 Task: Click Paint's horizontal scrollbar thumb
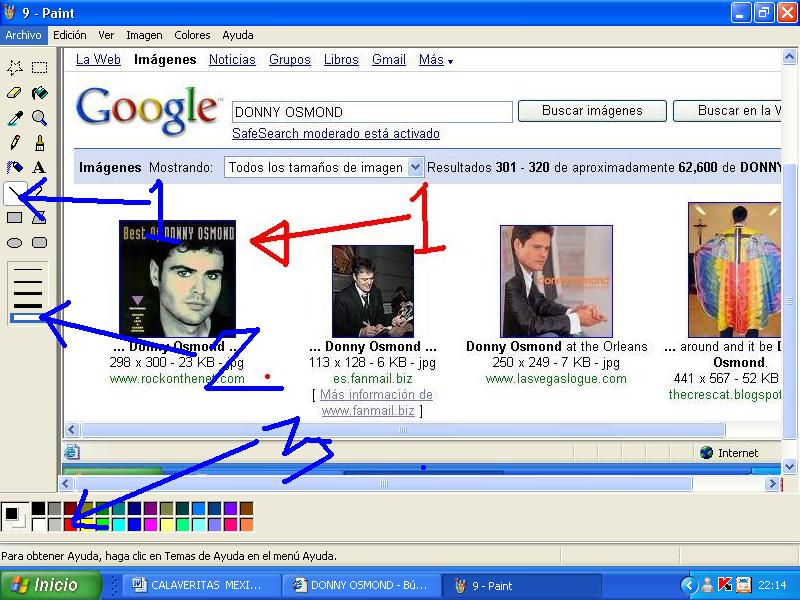click(384, 483)
